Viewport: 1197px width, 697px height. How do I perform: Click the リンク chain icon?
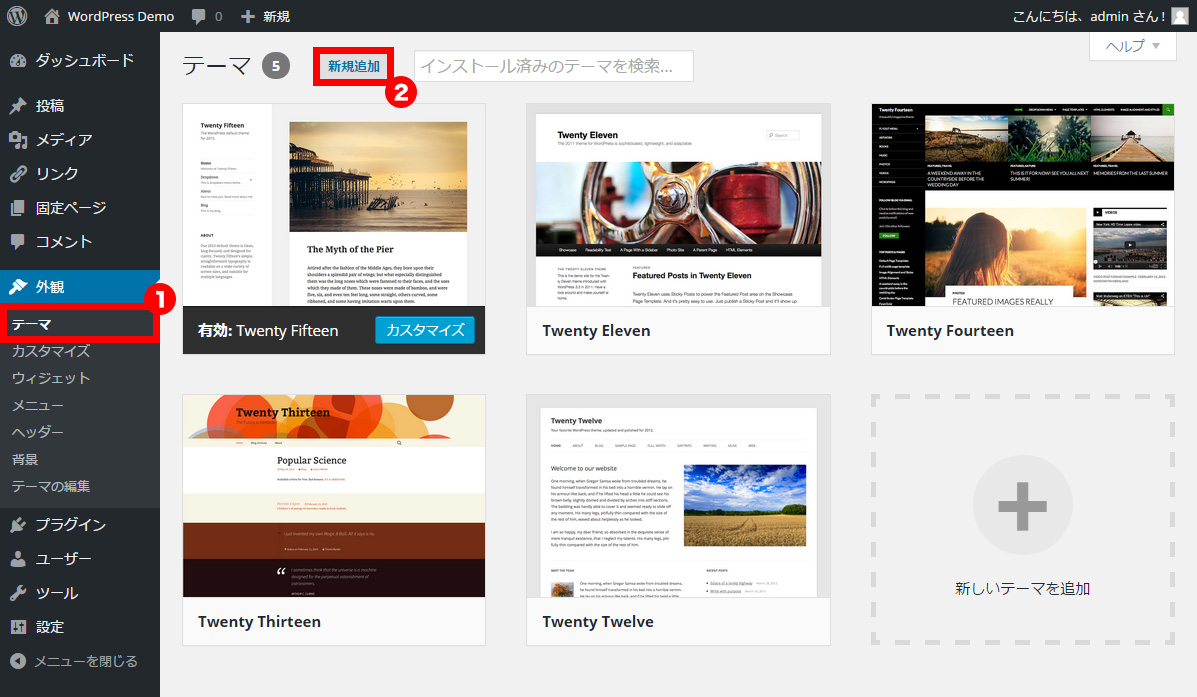18,174
